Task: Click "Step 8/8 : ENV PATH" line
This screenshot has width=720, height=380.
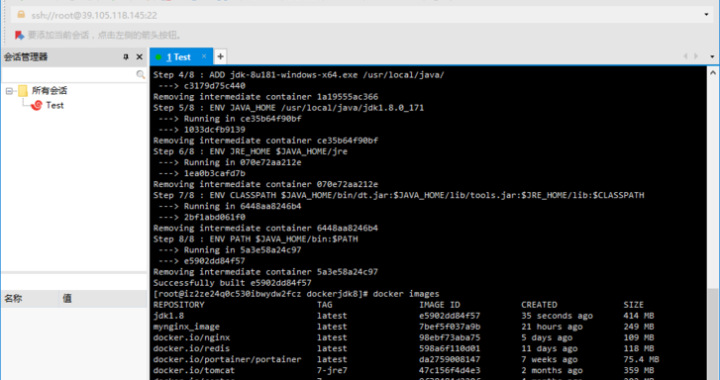Action: click(x=255, y=239)
